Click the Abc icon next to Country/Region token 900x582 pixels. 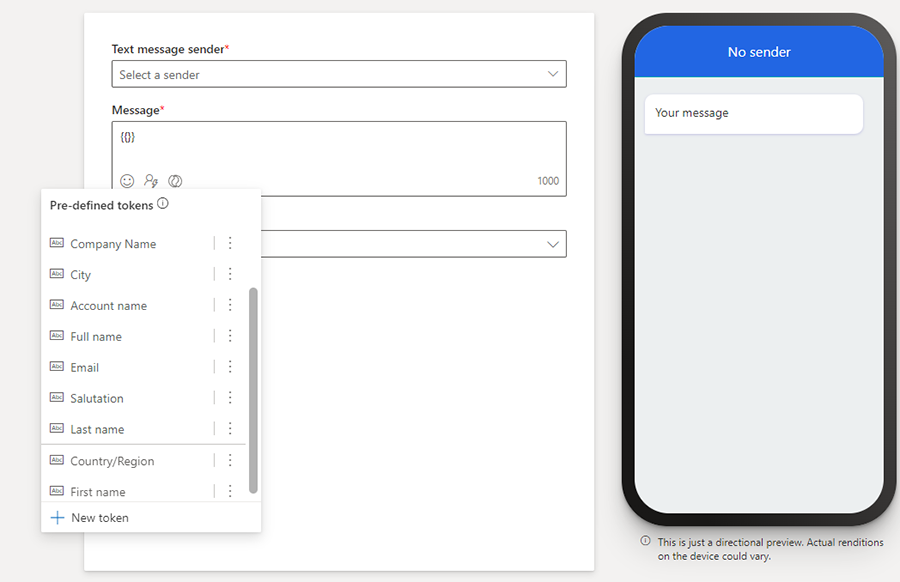point(56,460)
